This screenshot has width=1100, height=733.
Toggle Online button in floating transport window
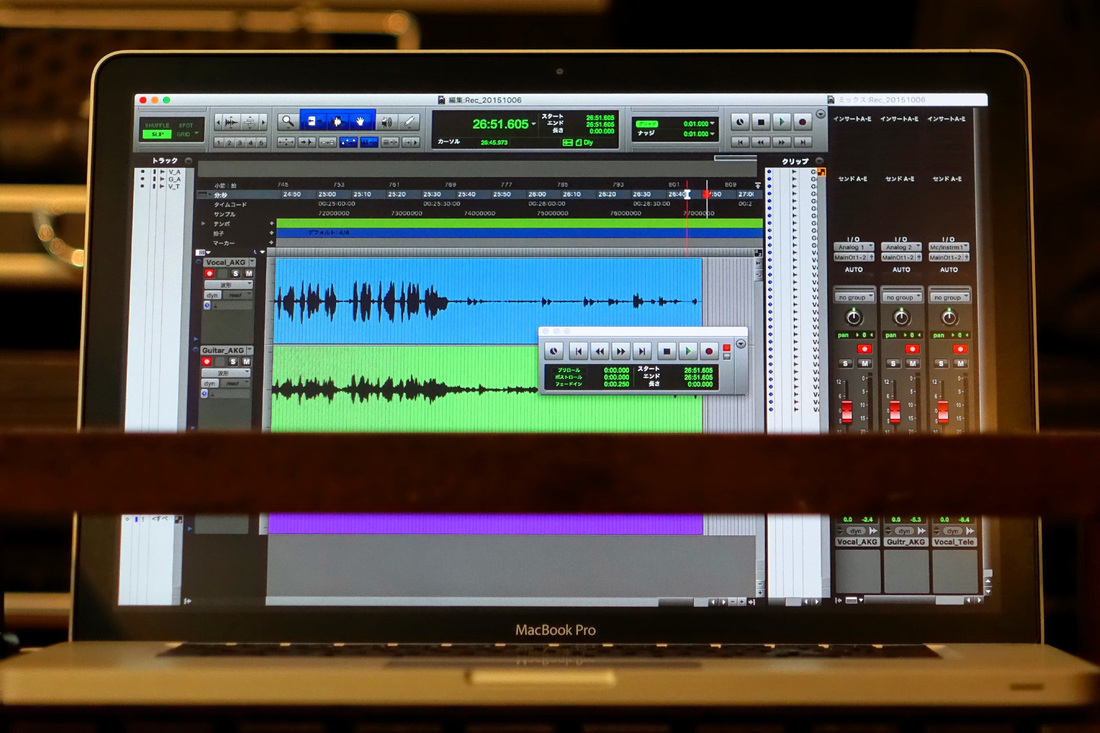(x=554, y=351)
